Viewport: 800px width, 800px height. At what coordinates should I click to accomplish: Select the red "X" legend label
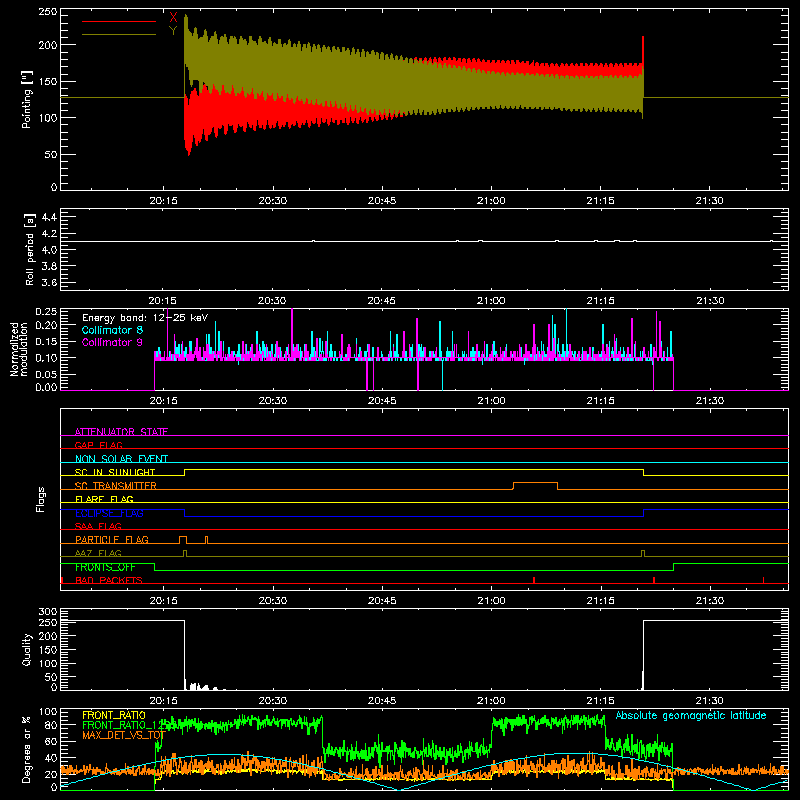coord(173,18)
